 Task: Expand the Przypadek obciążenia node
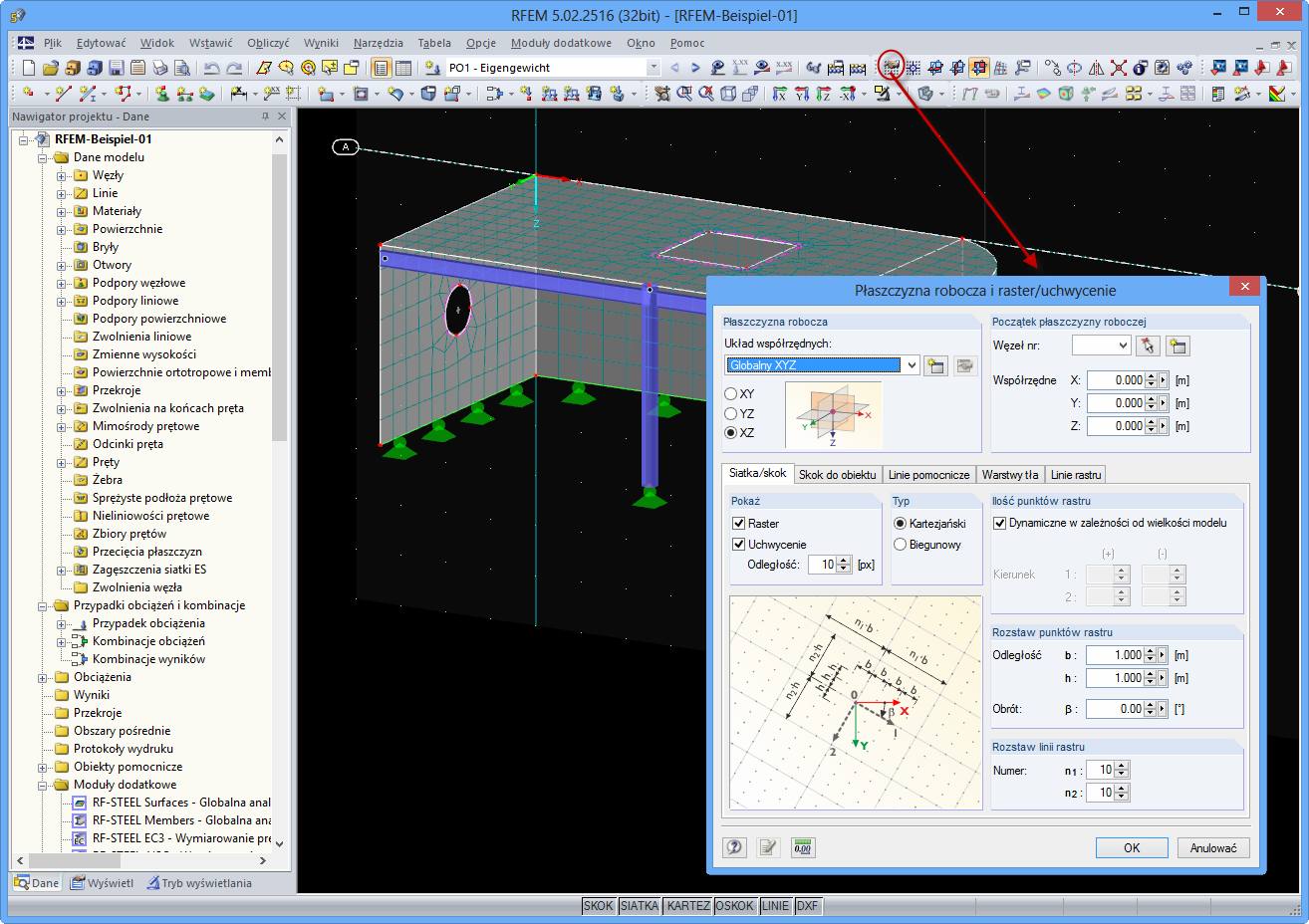pos(62,624)
